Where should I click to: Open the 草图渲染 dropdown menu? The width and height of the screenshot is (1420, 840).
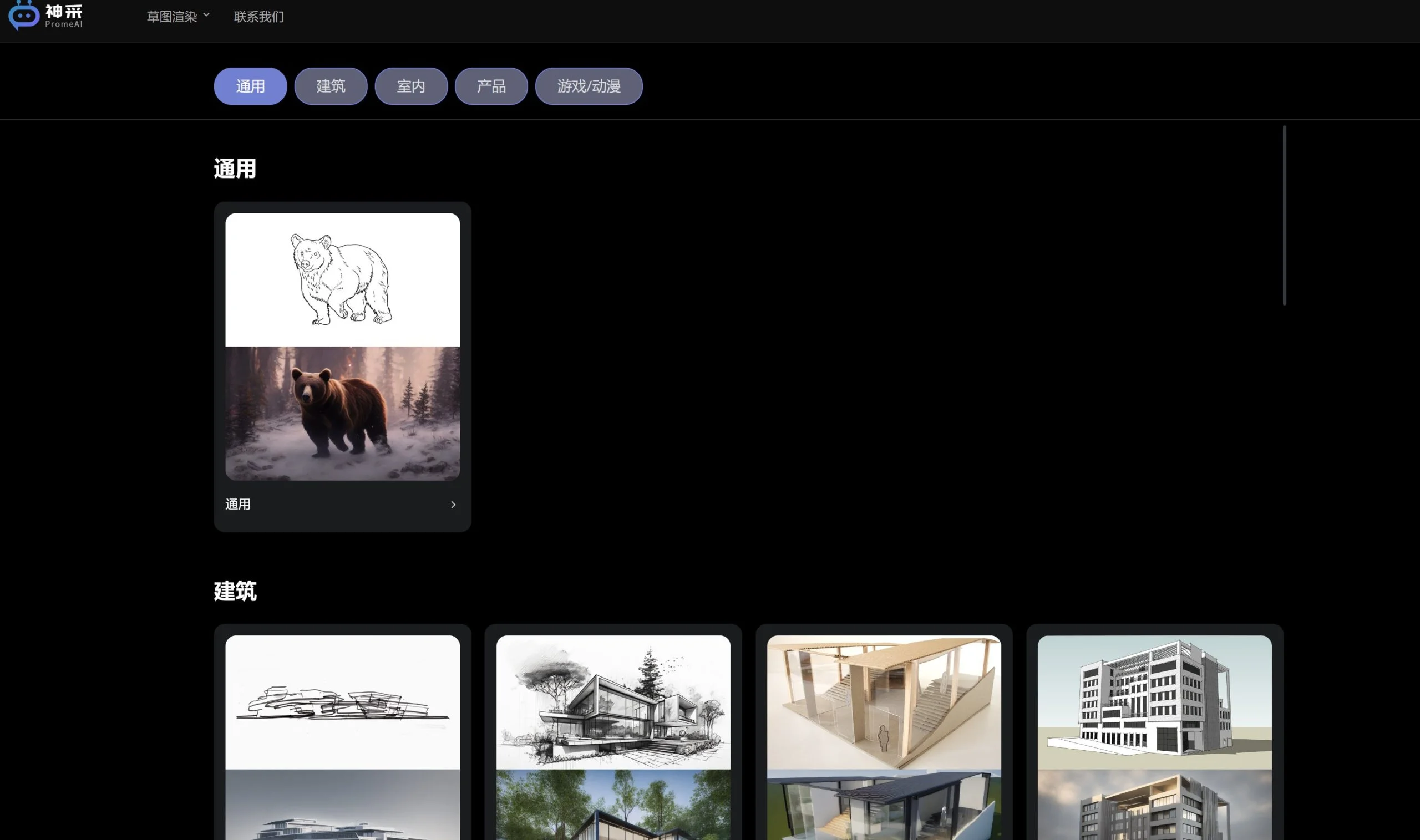(171, 17)
